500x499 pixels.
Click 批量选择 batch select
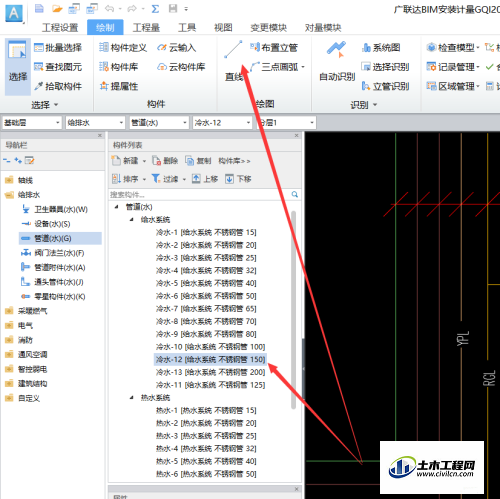click(x=58, y=48)
